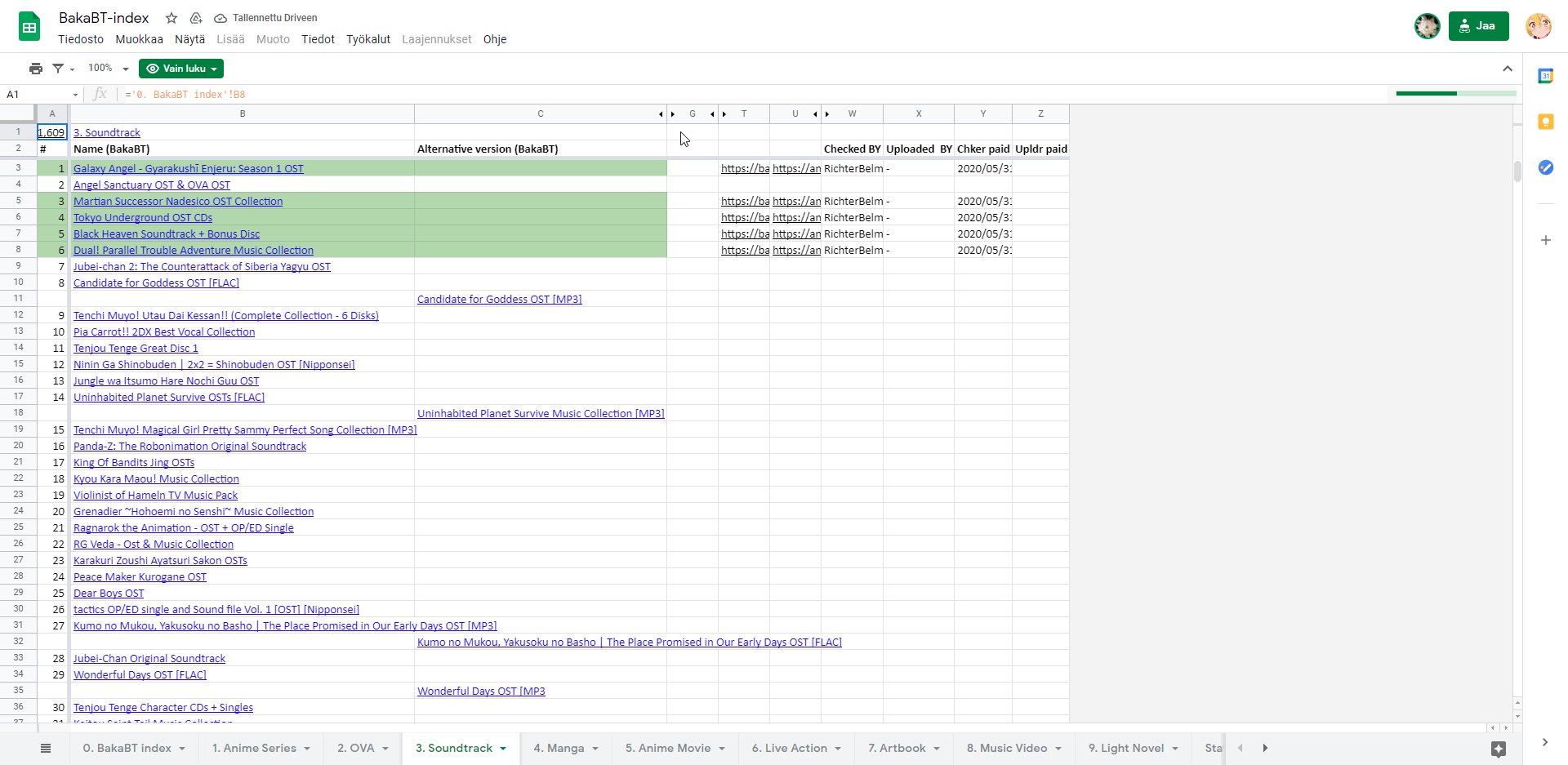1568x765 pixels.
Task: Click the Tallennettu Driveen status text
Action: tap(275, 18)
